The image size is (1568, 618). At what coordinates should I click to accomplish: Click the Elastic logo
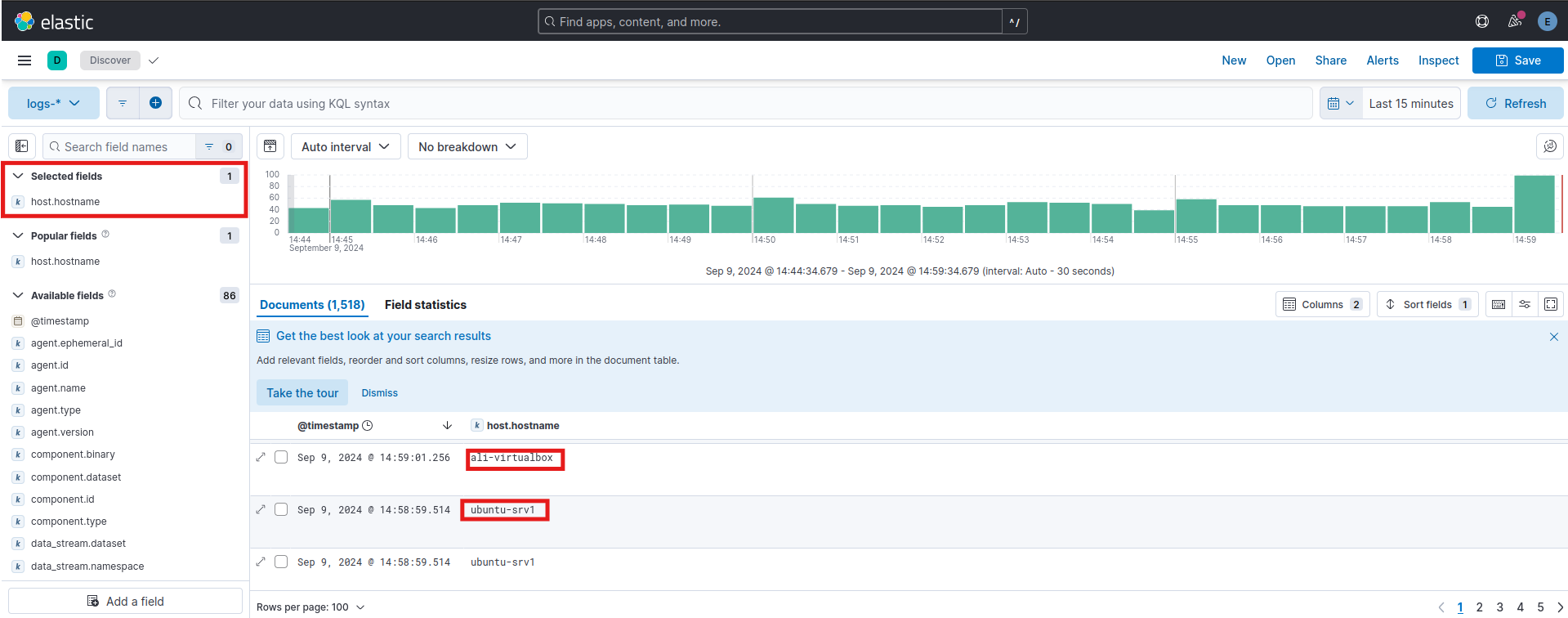pos(54,22)
